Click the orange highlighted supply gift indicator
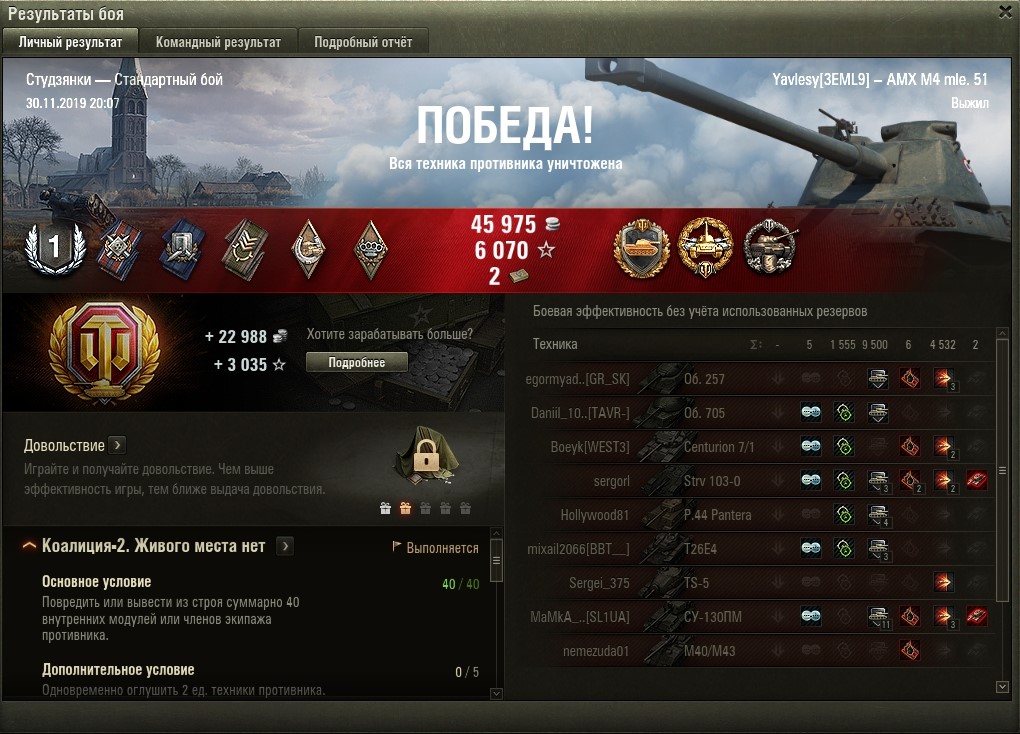 click(405, 508)
